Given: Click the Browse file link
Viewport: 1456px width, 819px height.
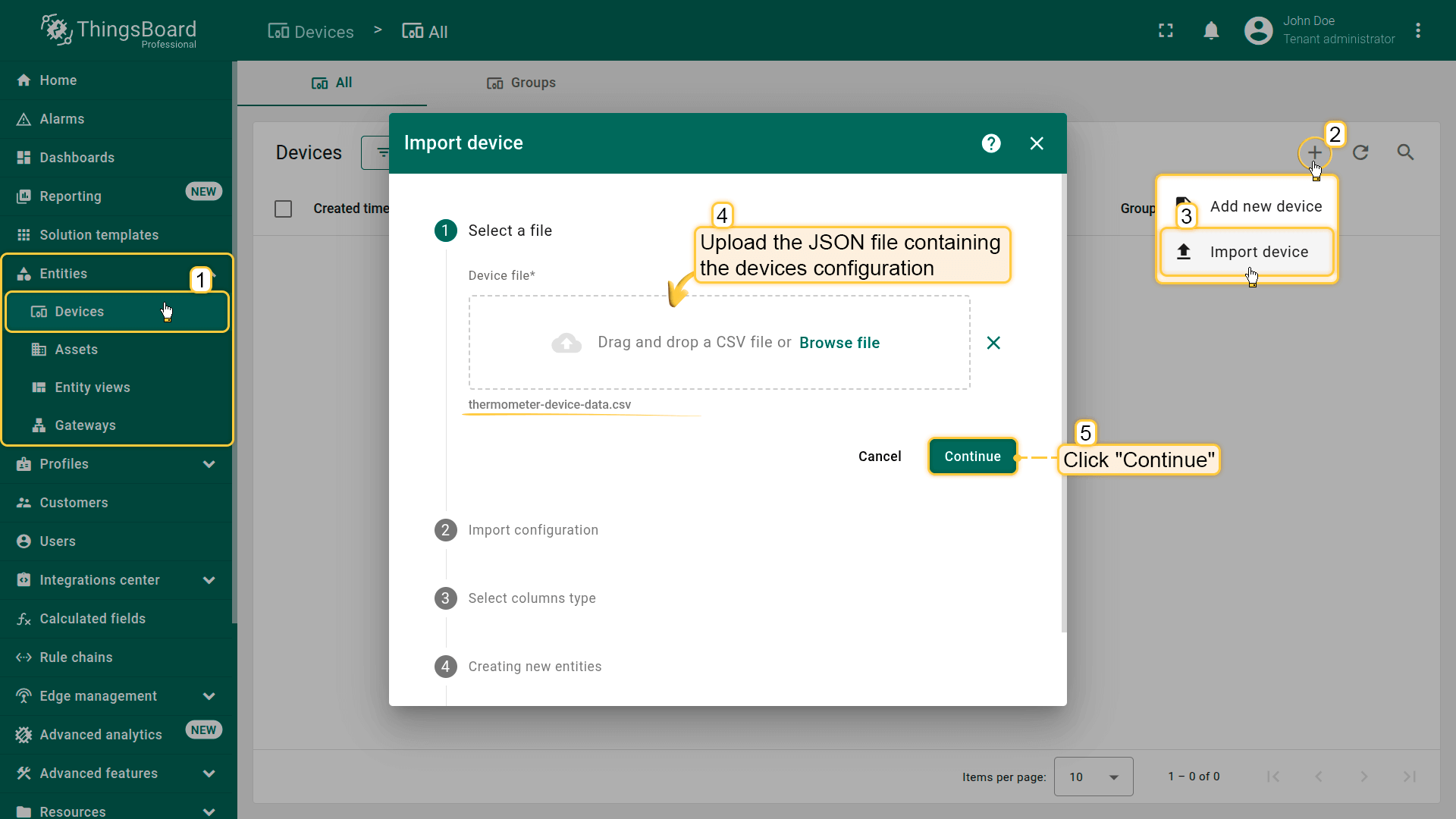Looking at the screenshot, I should click(839, 343).
